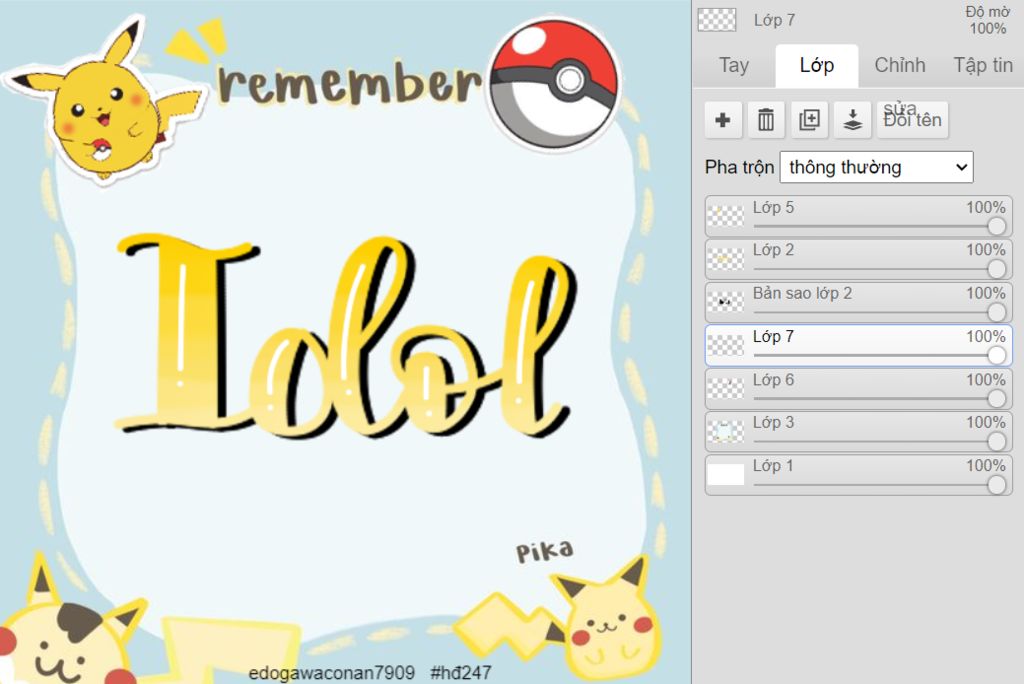This screenshot has width=1024, height=684.
Task: Select layer Lớp 5 by its name
Action: 774,208
